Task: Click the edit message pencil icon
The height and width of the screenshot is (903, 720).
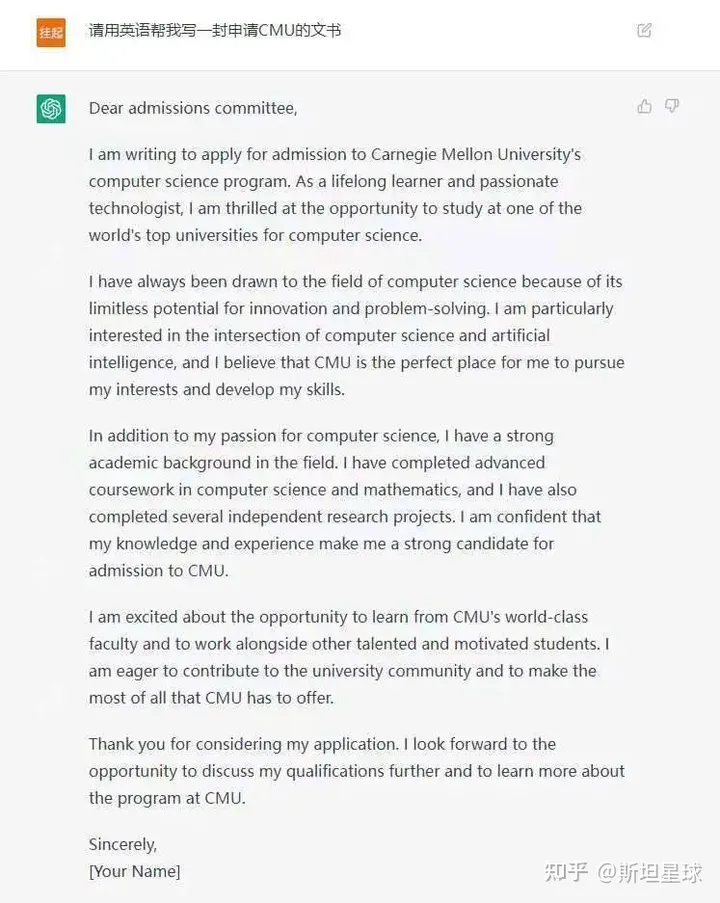Action: (x=644, y=30)
